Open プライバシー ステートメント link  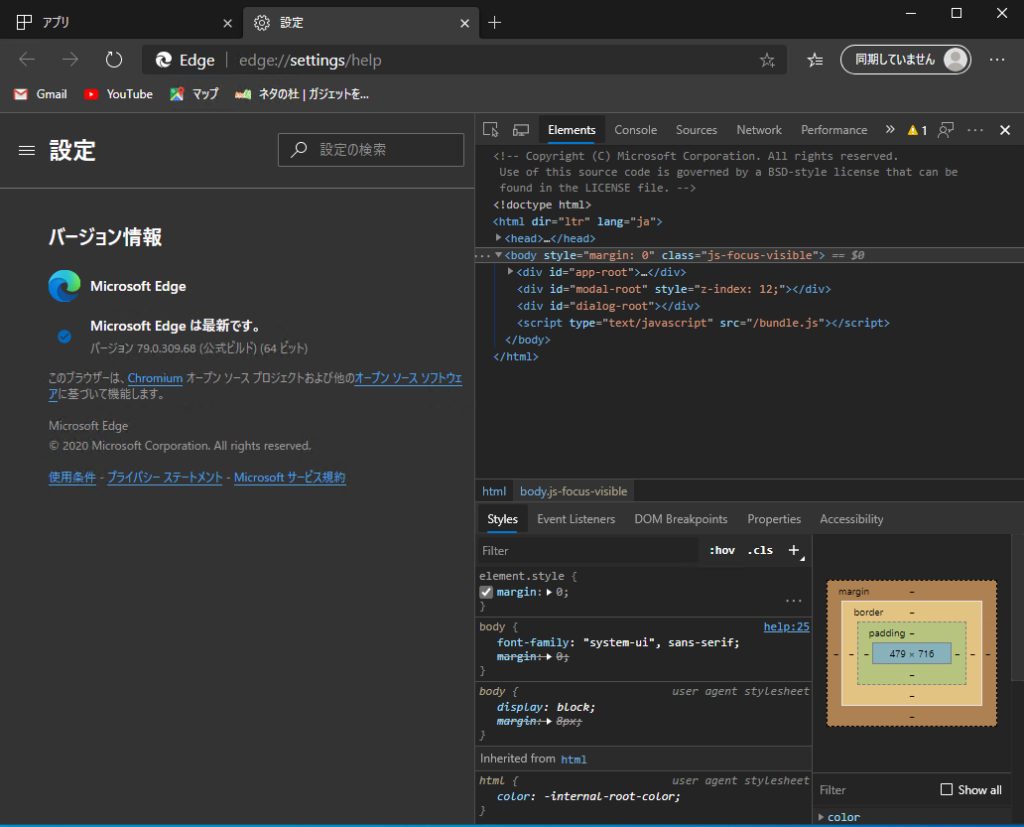(165, 477)
